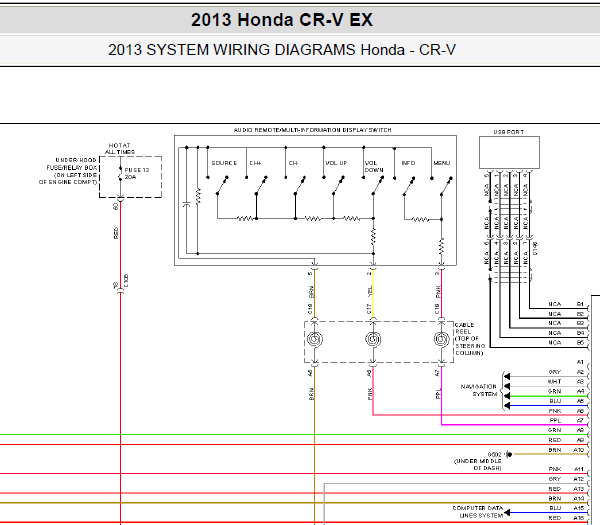Click connector pin A4
600x525 pixels.
tap(580, 391)
